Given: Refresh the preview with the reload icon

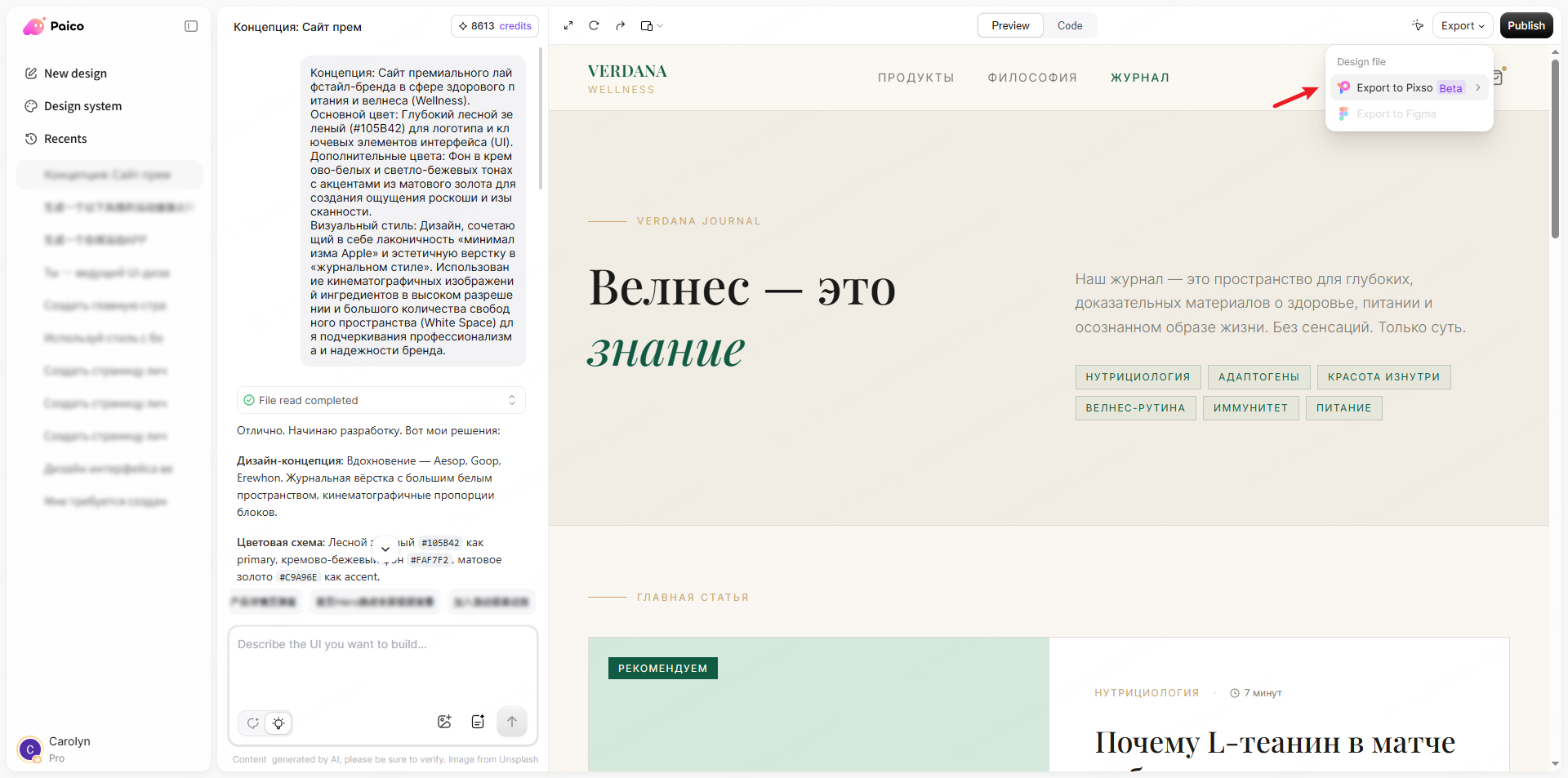Looking at the screenshot, I should 594,26.
